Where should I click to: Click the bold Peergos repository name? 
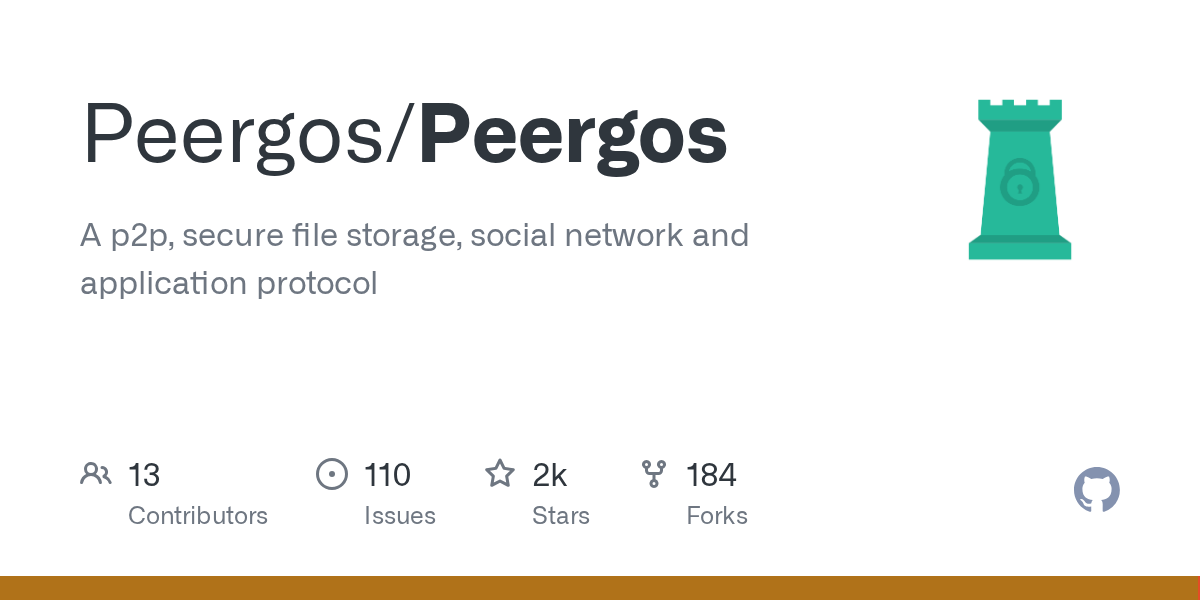(x=573, y=136)
